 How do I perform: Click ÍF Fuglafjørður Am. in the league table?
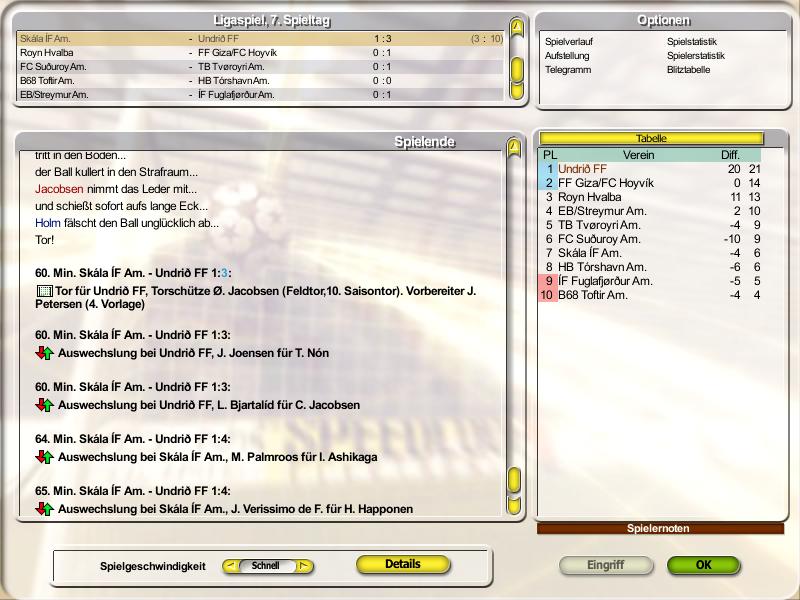point(605,281)
